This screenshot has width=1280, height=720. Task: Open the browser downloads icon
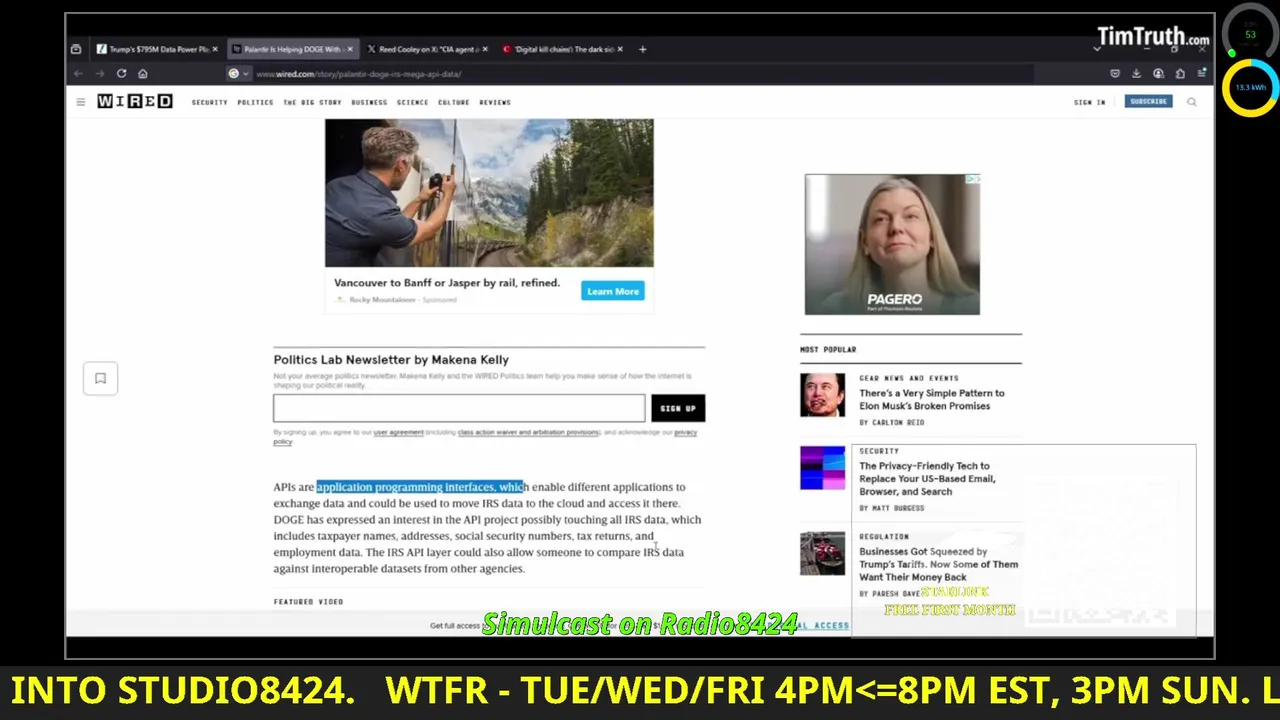pyautogui.click(x=1136, y=74)
